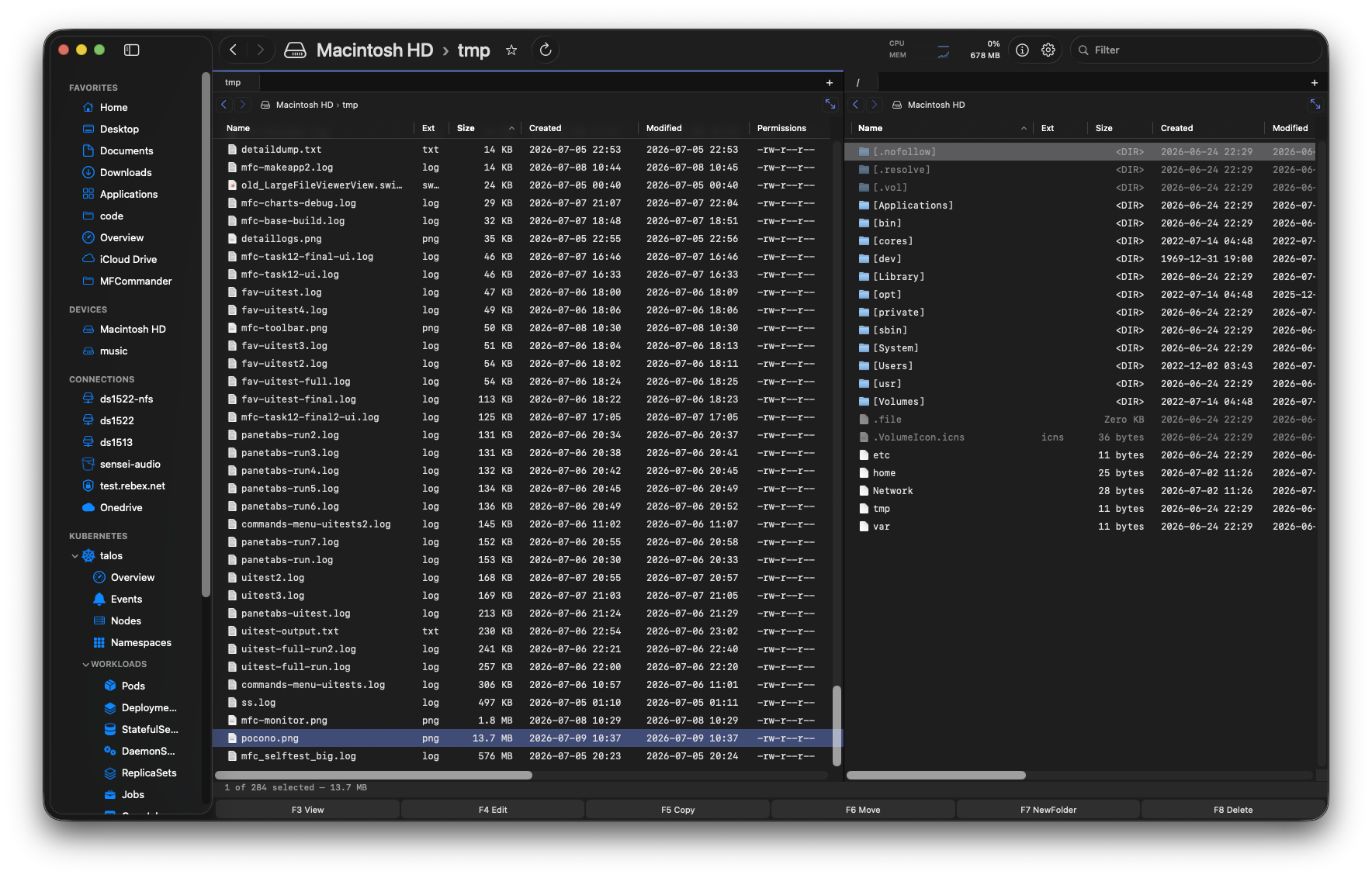Select the music device

click(113, 351)
